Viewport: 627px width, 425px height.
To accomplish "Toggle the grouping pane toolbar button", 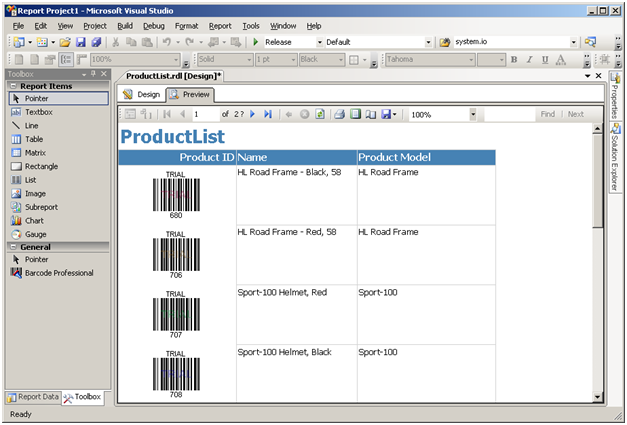I will pyautogui.click(x=66, y=60).
